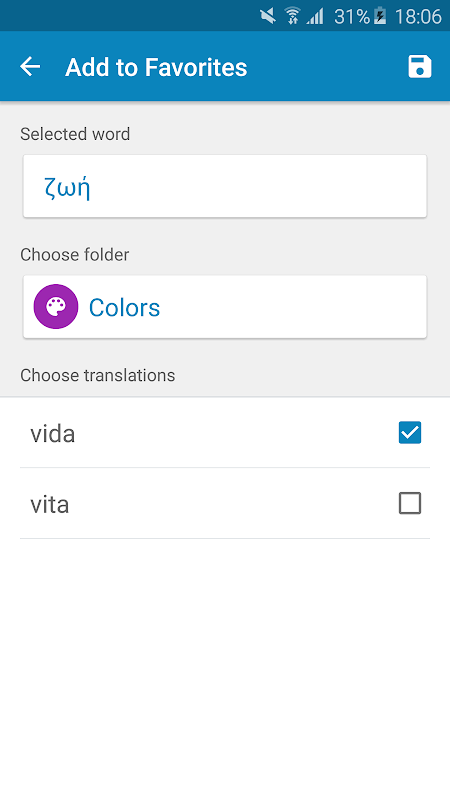450x800 pixels.
Task: Tap the purple palette folder icon
Action: point(56,307)
